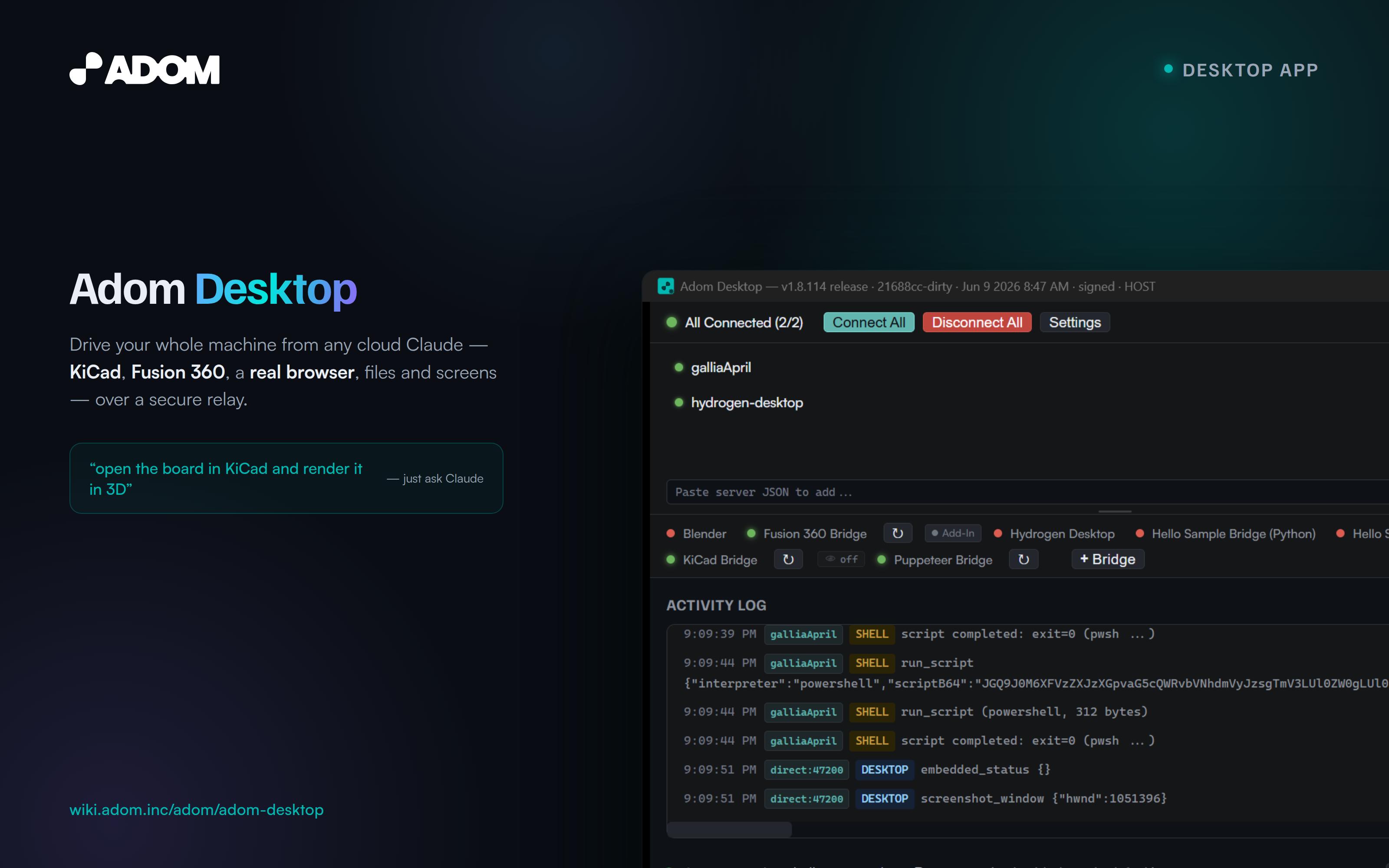Add a new bridge with + Bridge
Screen dimensions: 1389x868
(1108, 559)
